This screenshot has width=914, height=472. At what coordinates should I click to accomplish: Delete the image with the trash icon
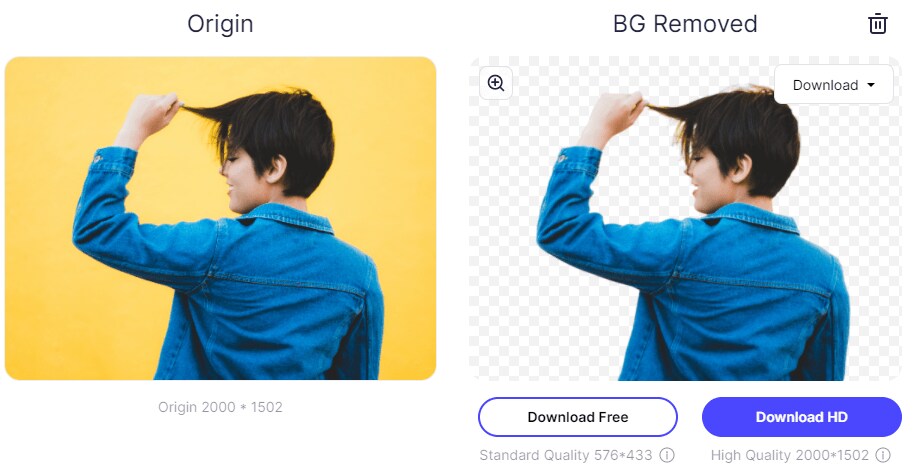tap(877, 24)
